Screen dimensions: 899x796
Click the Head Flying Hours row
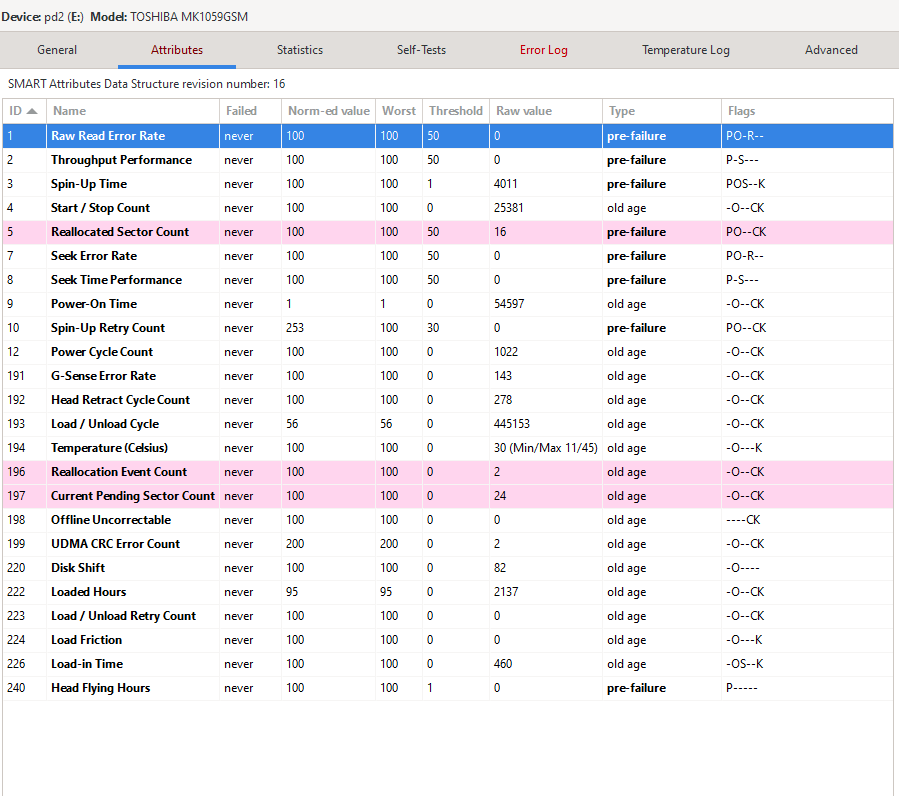(x=100, y=688)
